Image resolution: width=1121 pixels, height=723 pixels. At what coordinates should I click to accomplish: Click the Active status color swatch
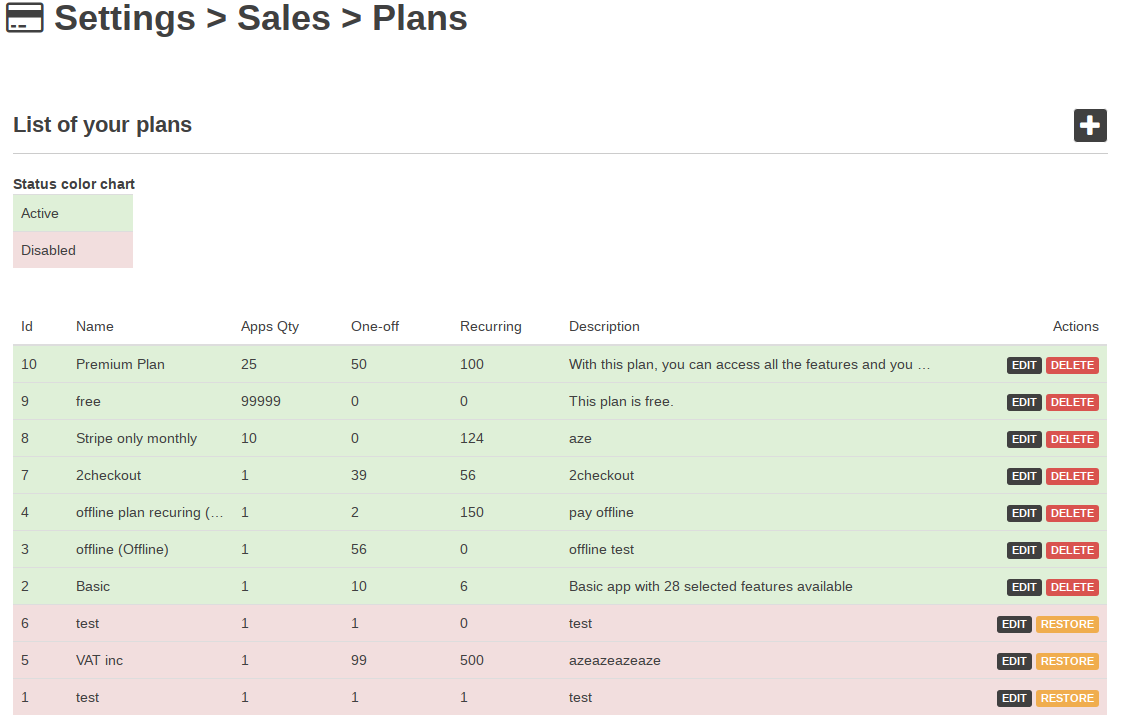click(73, 213)
